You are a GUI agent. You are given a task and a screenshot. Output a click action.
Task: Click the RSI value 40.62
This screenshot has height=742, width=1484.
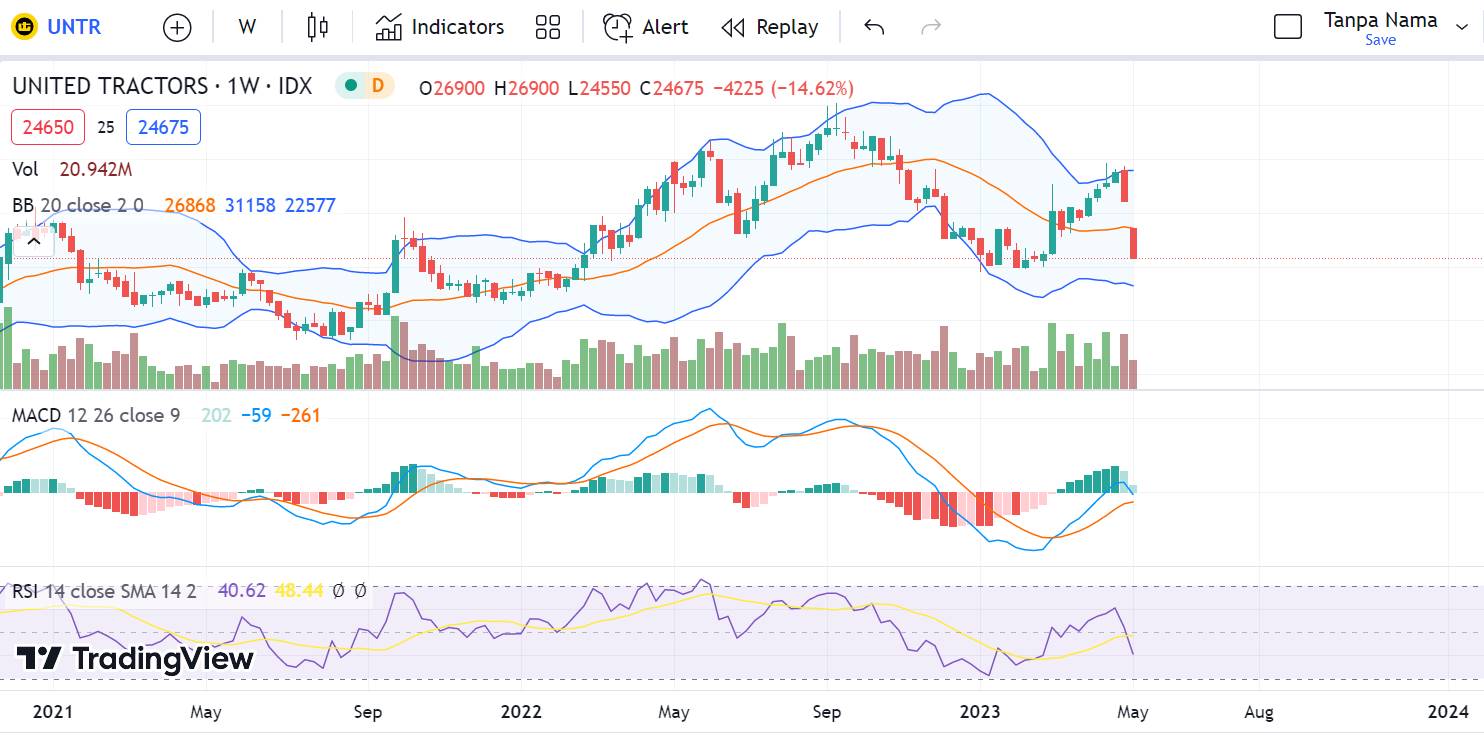[242, 591]
